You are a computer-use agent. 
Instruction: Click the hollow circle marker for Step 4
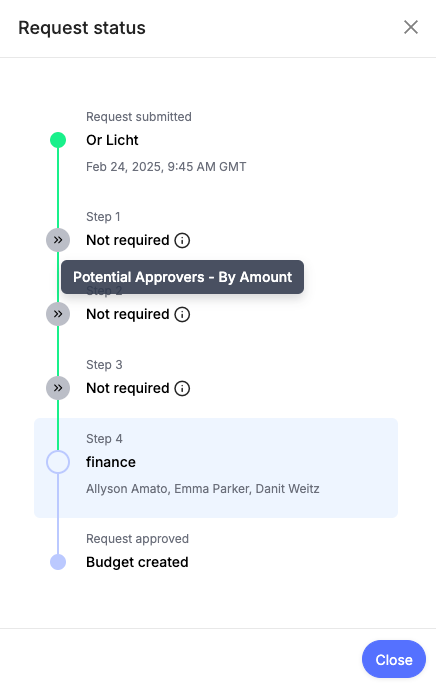pyautogui.click(x=58, y=462)
